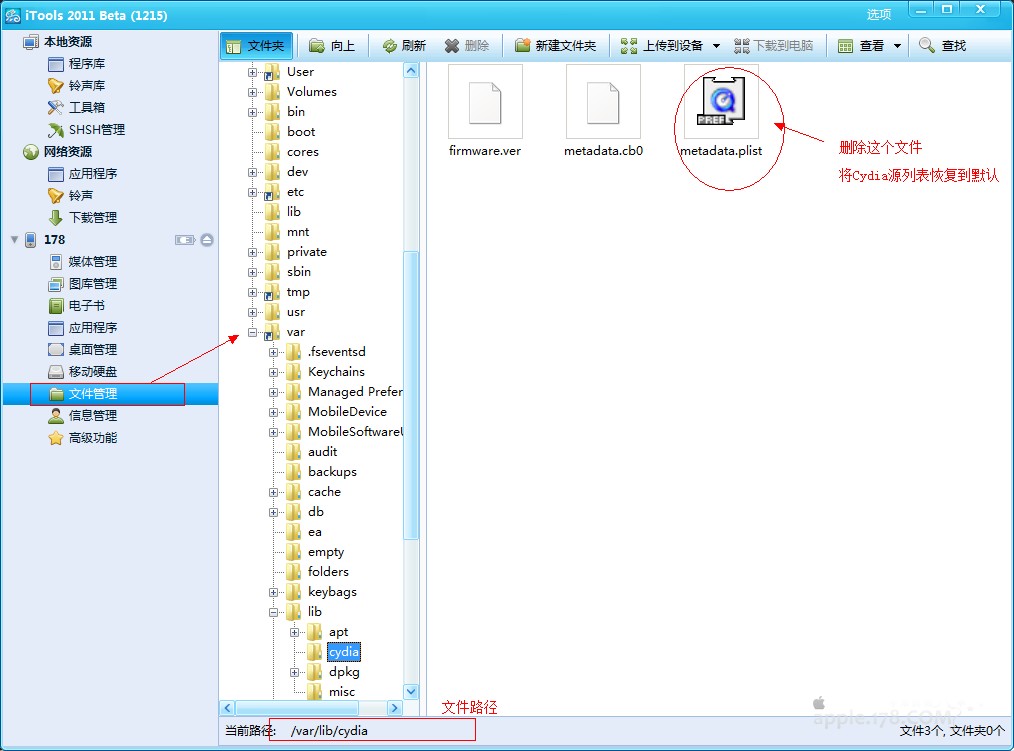Click 刷新 refresh toolbar button
The image size is (1014, 751).
point(404,46)
